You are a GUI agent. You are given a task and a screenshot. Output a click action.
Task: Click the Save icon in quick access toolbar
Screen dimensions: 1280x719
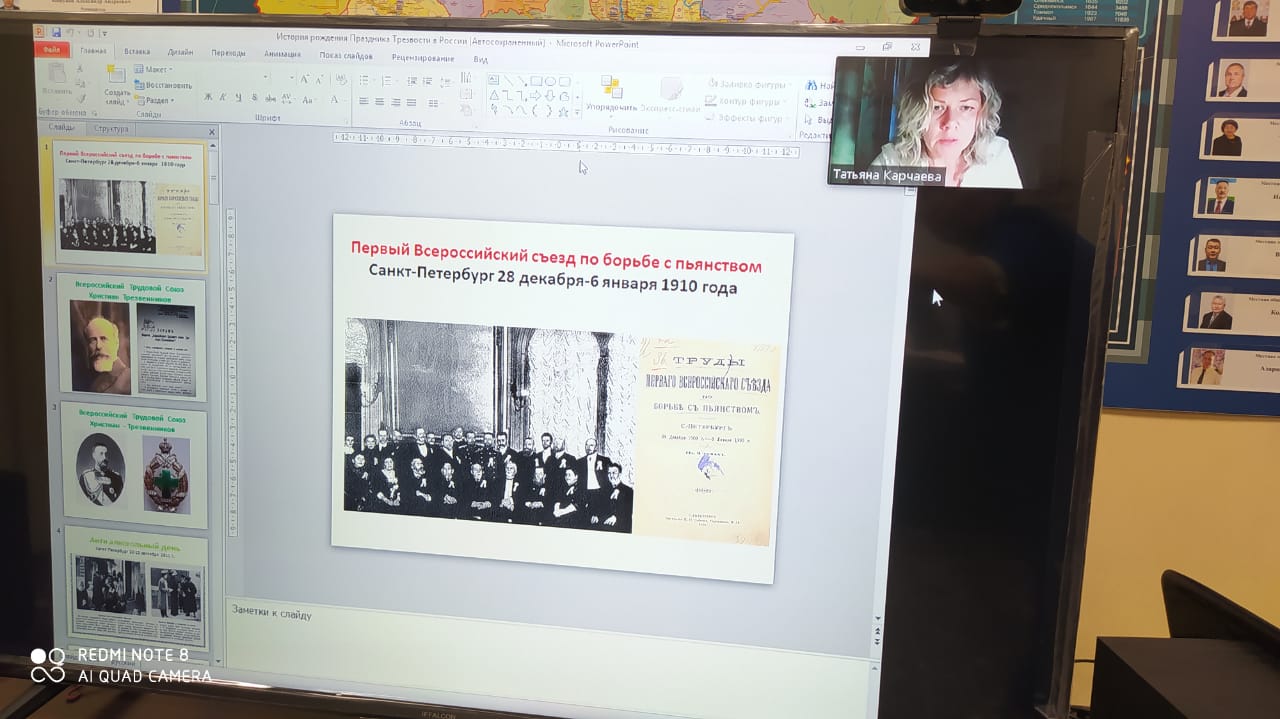[x=56, y=34]
